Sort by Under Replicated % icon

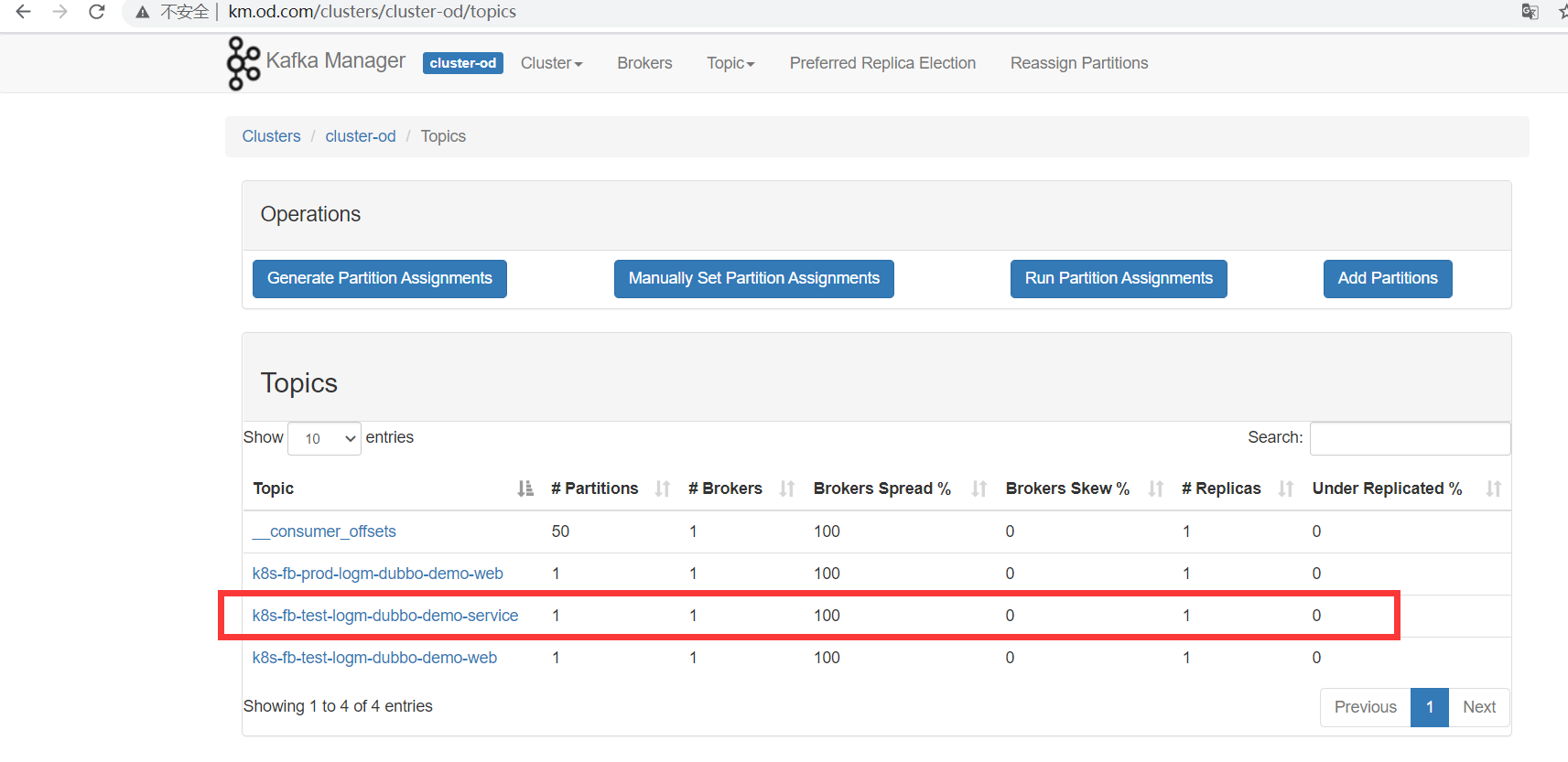coord(1494,488)
